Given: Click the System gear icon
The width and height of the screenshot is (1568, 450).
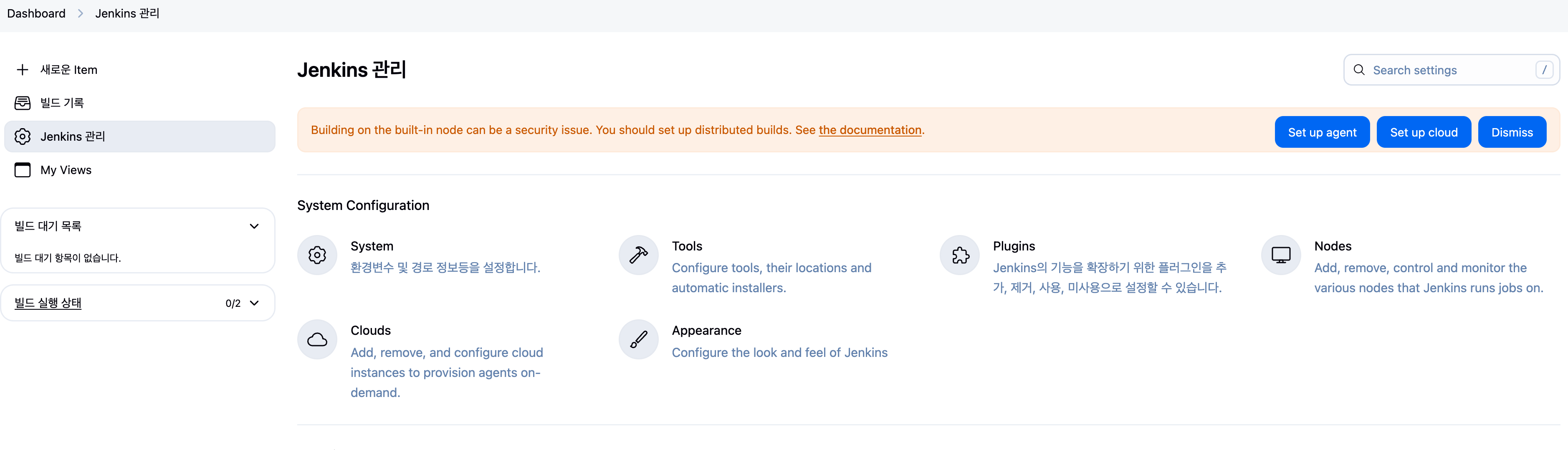Looking at the screenshot, I should point(317,255).
